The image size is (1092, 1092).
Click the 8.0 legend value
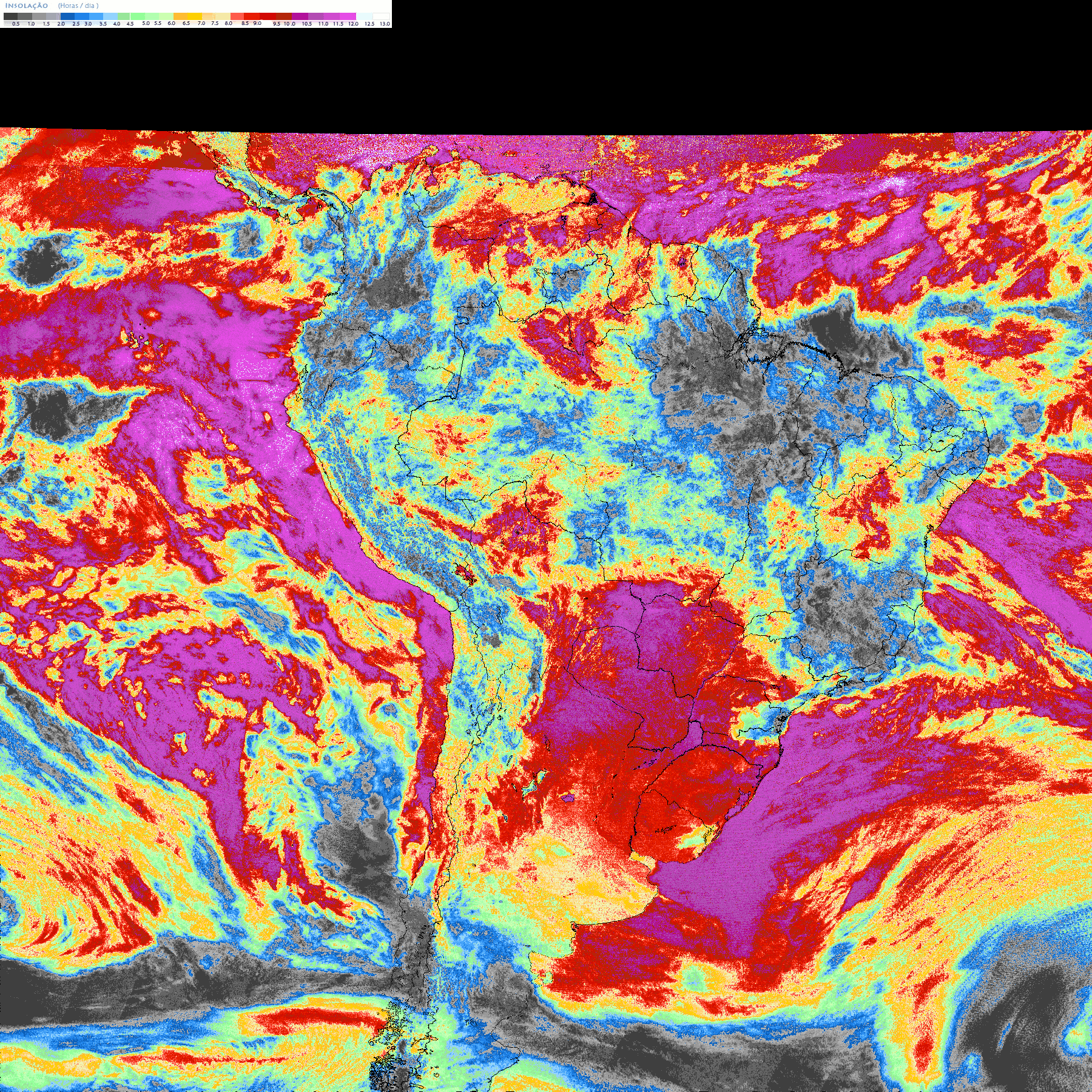pos(228,23)
